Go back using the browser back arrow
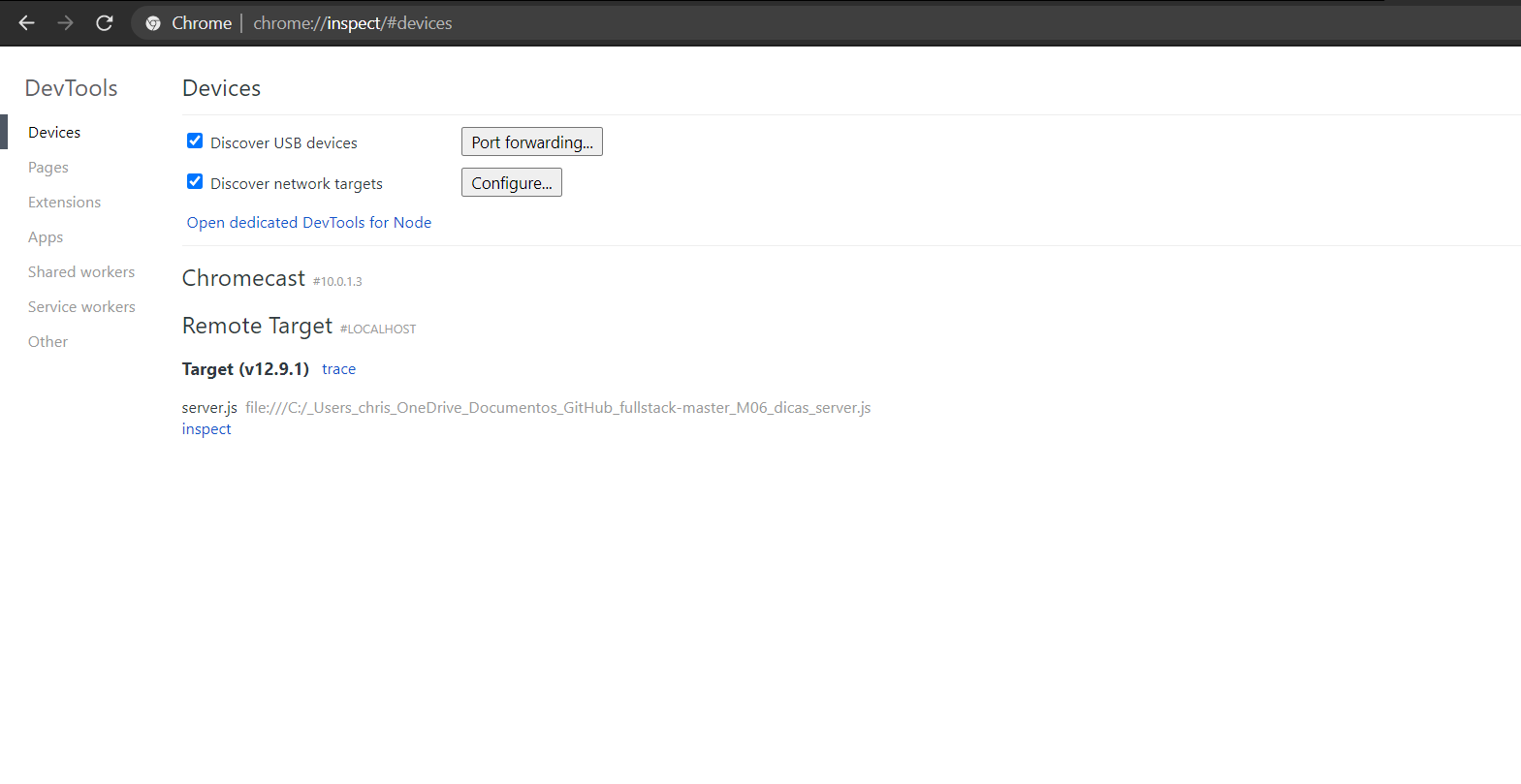1521x784 pixels. (27, 22)
